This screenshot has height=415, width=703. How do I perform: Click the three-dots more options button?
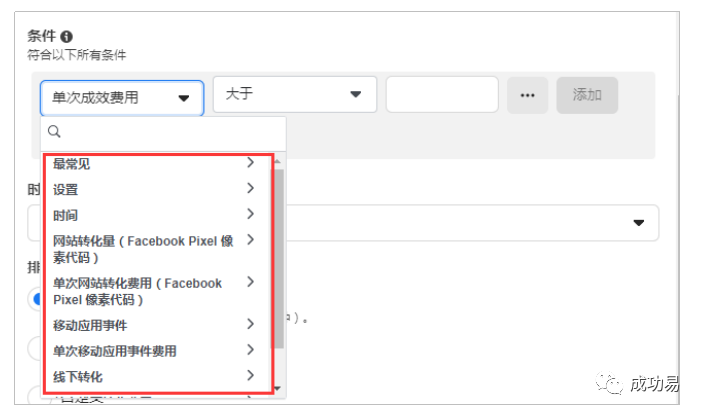point(527,95)
